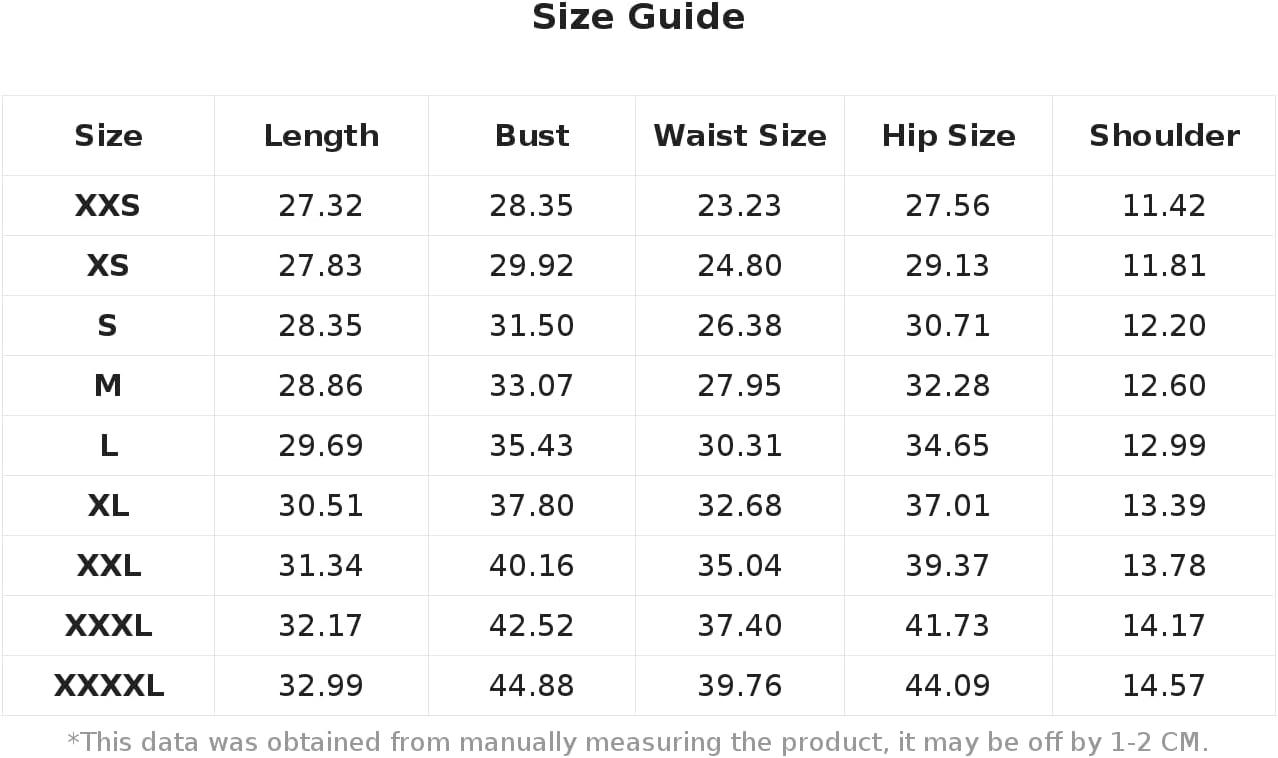The width and height of the screenshot is (1278, 758).
Task: Select the Length column header
Action: pyautogui.click(x=321, y=136)
